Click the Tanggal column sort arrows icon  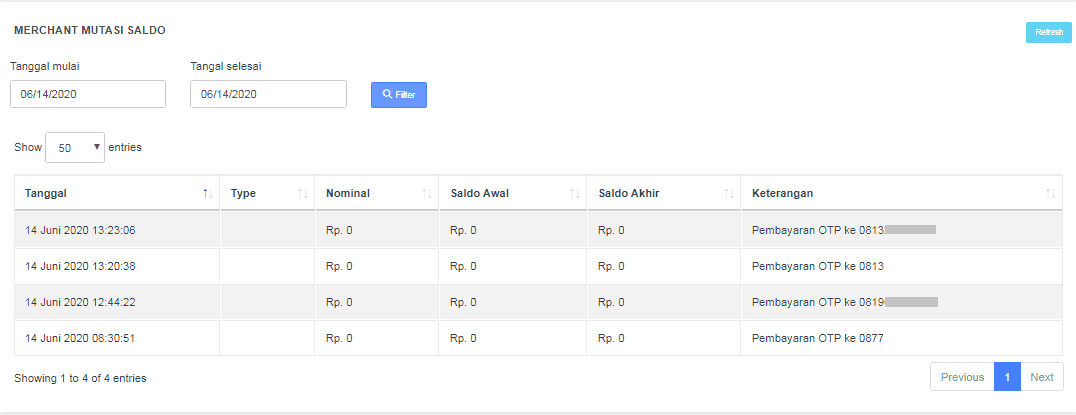pos(207,193)
